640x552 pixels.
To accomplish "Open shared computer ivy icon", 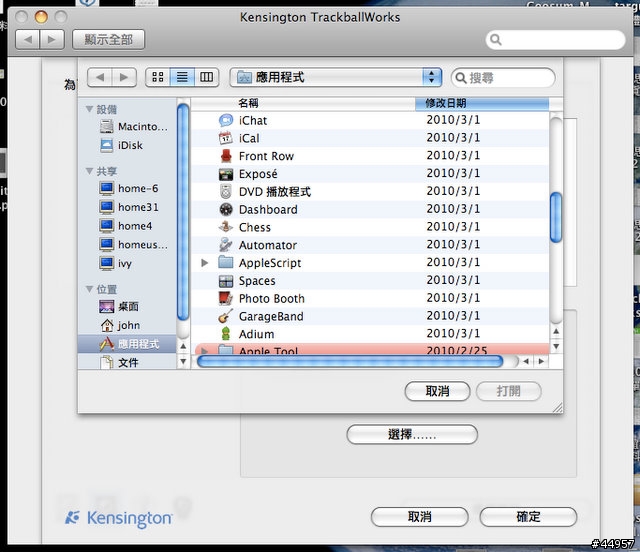I will coord(107,263).
